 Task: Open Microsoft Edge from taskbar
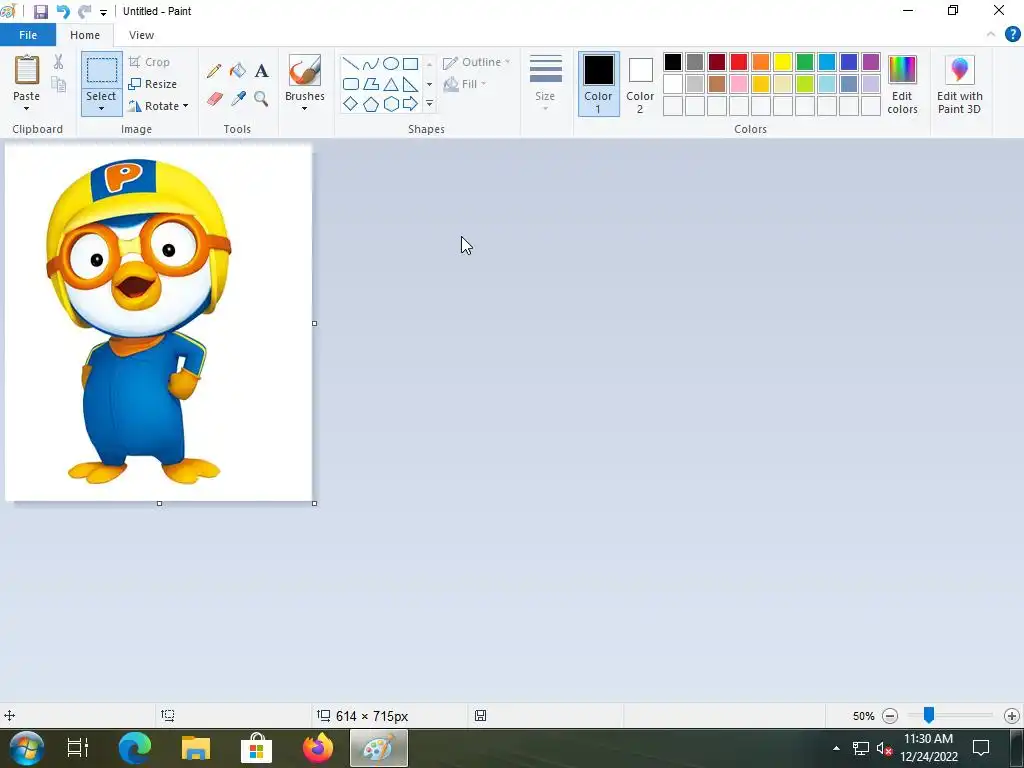[x=135, y=748]
